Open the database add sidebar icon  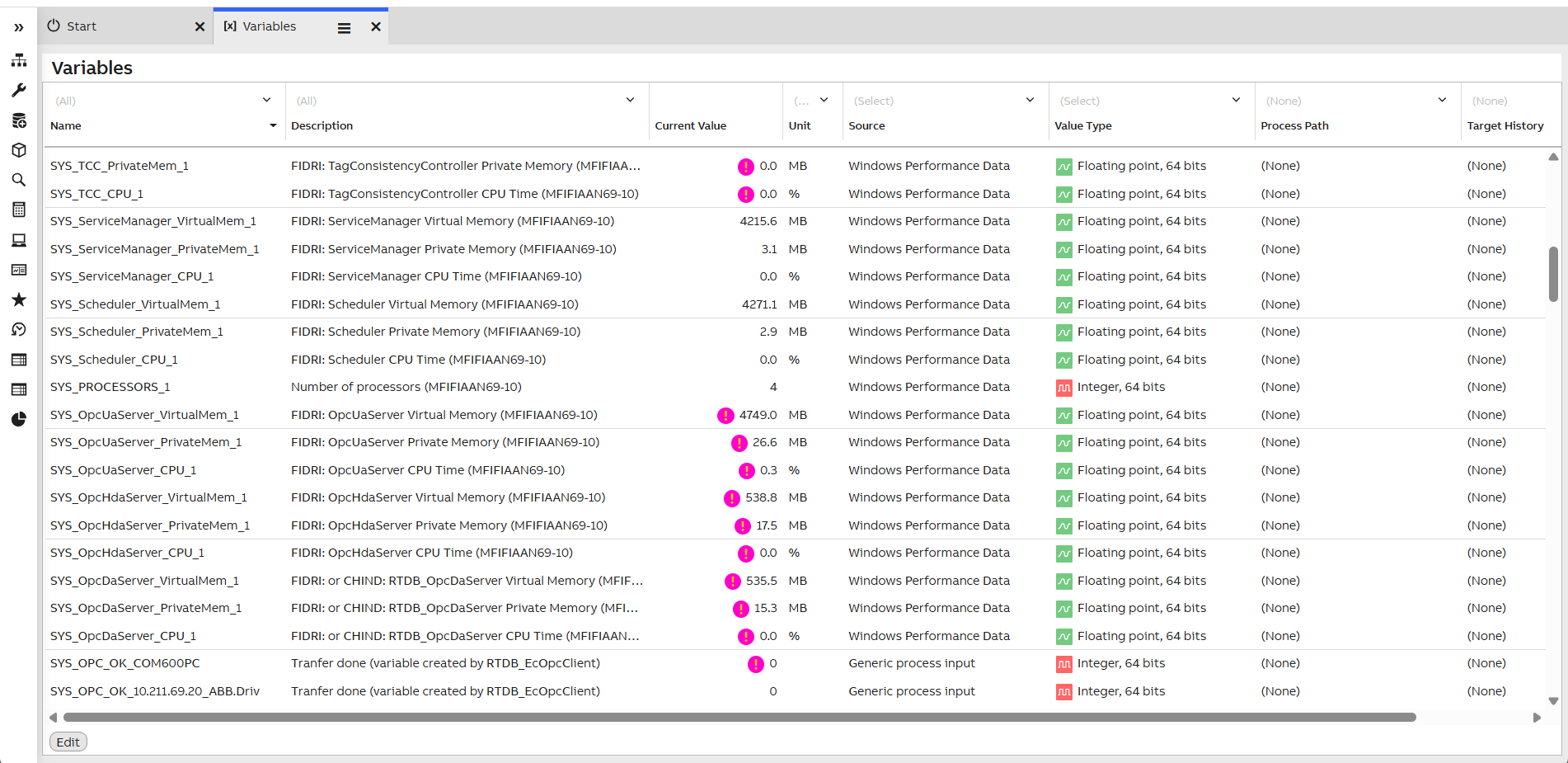tap(18, 120)
